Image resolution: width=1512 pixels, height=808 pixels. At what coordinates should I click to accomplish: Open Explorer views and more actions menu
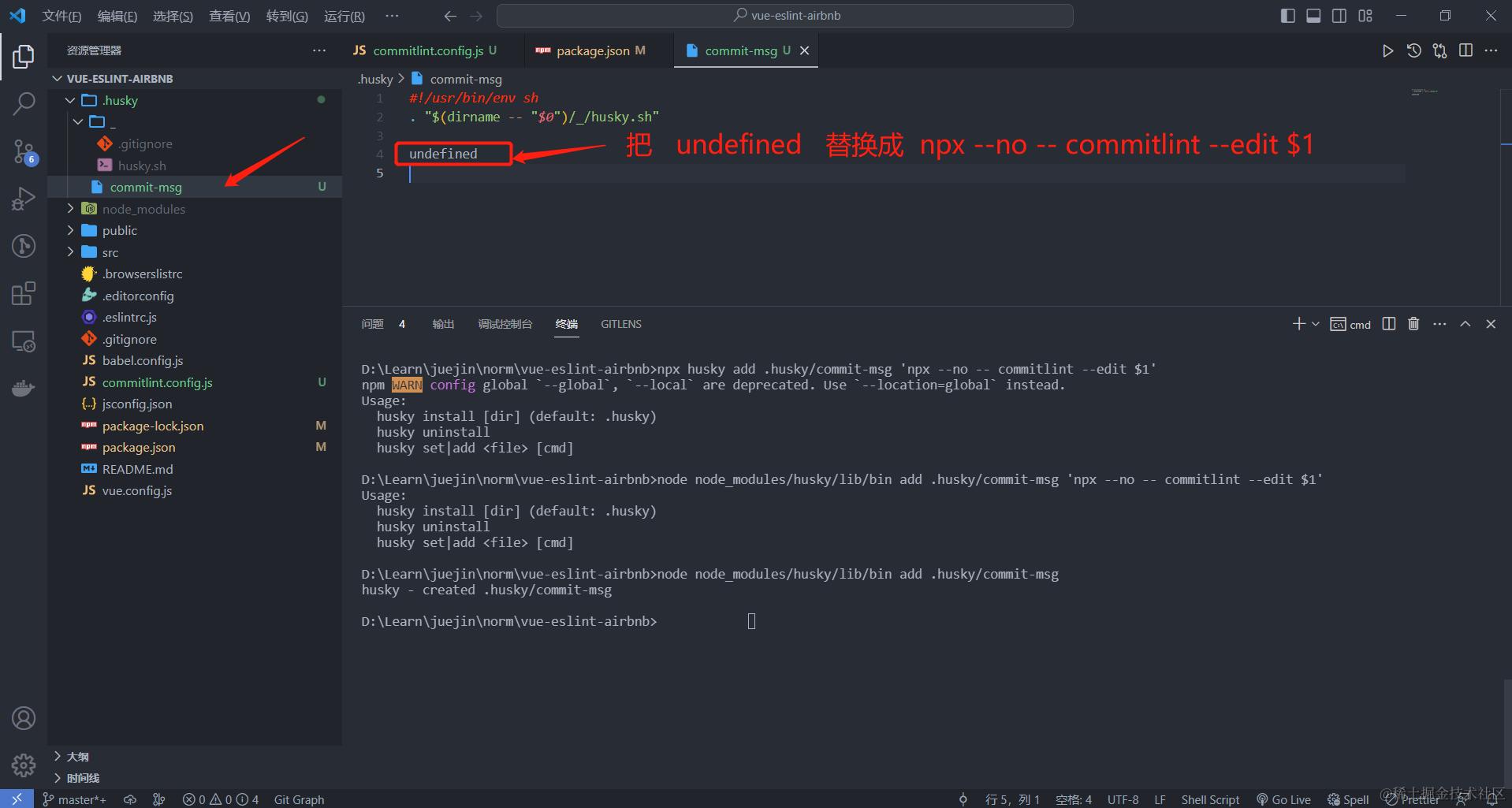coord(319,50)
